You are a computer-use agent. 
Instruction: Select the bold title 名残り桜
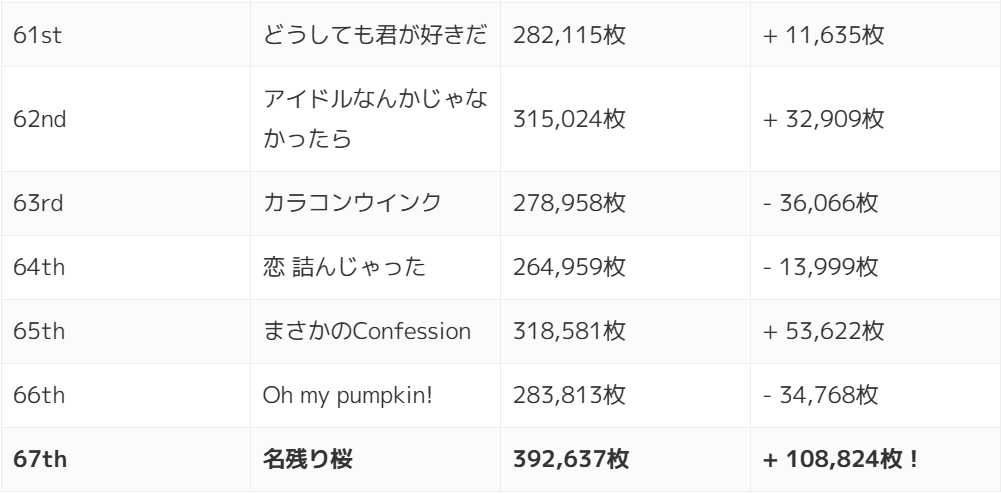pos(308,460)
